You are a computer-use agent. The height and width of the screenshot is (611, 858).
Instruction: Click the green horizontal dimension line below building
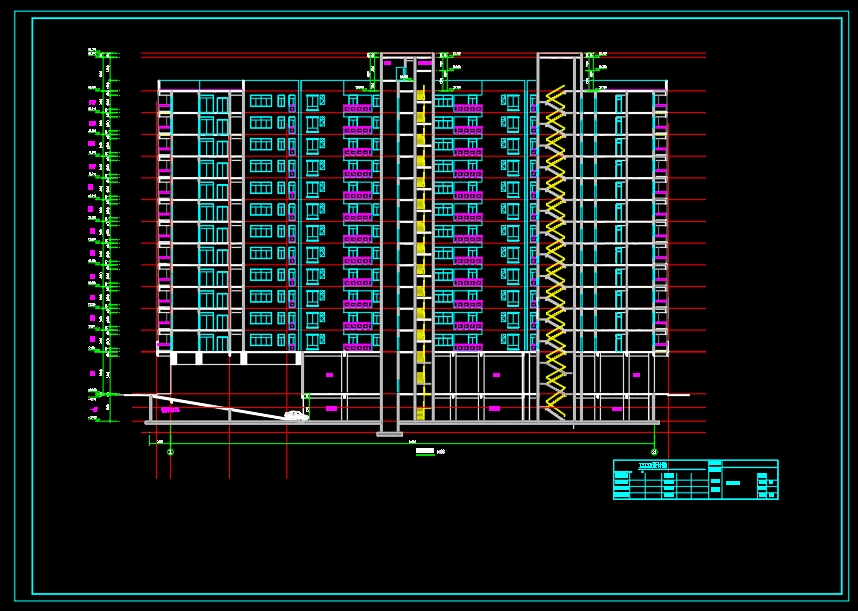[x=402, y=443]
